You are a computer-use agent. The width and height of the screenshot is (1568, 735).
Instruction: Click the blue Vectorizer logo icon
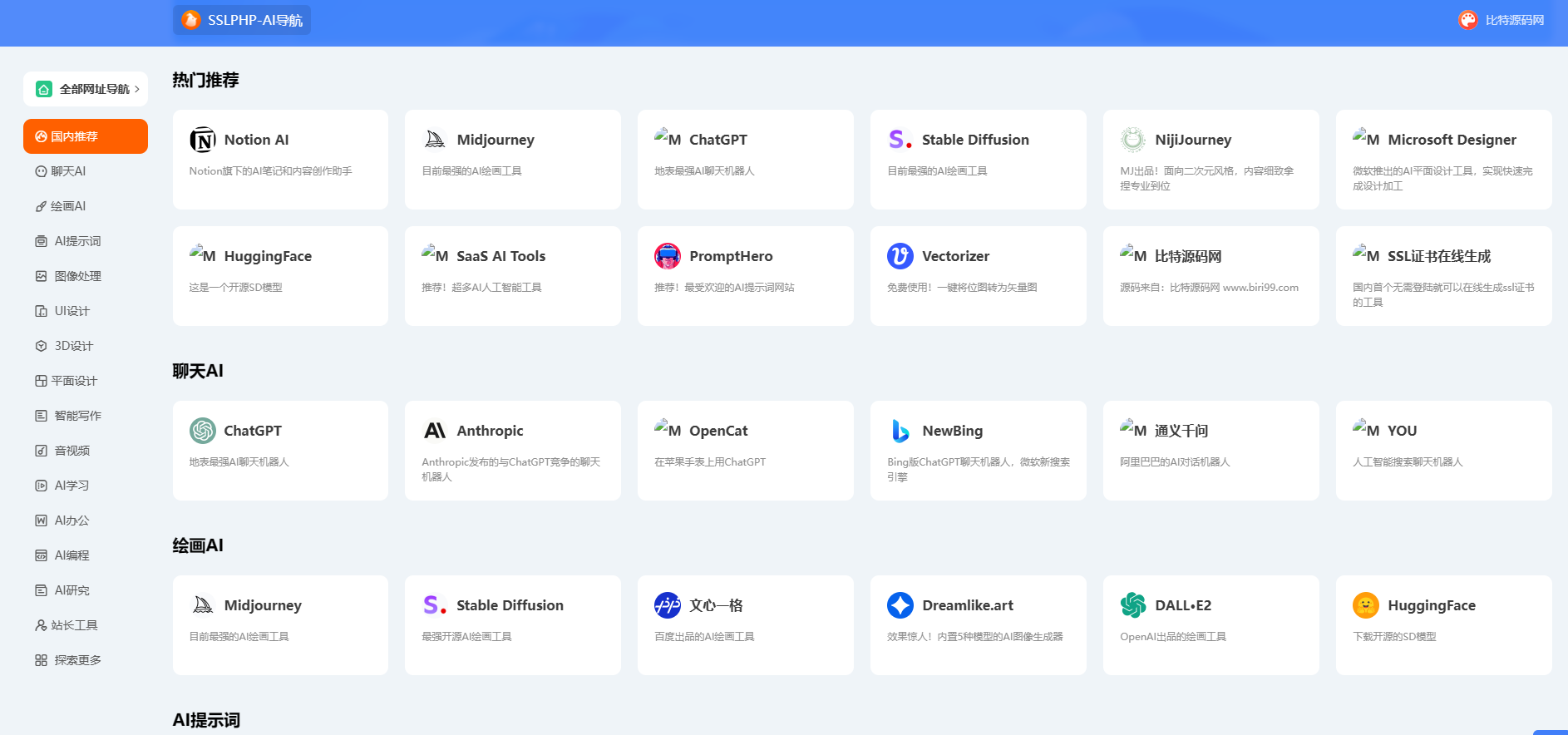click(x=900, y=256)
